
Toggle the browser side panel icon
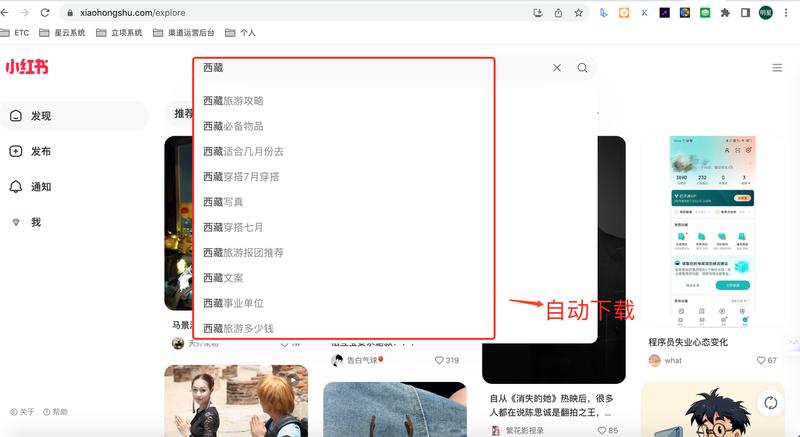pos(745,13)
